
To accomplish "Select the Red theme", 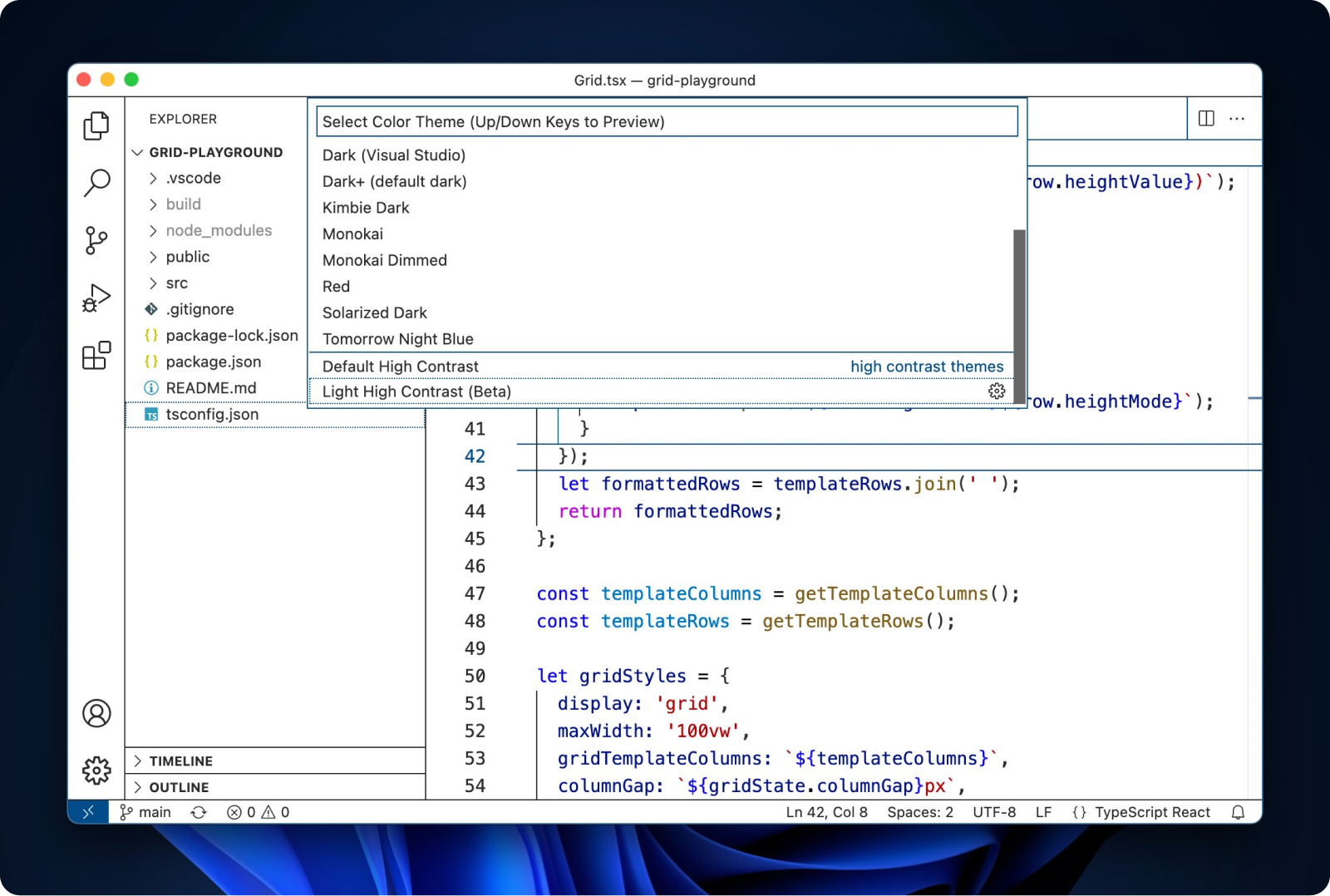I will [661, 287].
